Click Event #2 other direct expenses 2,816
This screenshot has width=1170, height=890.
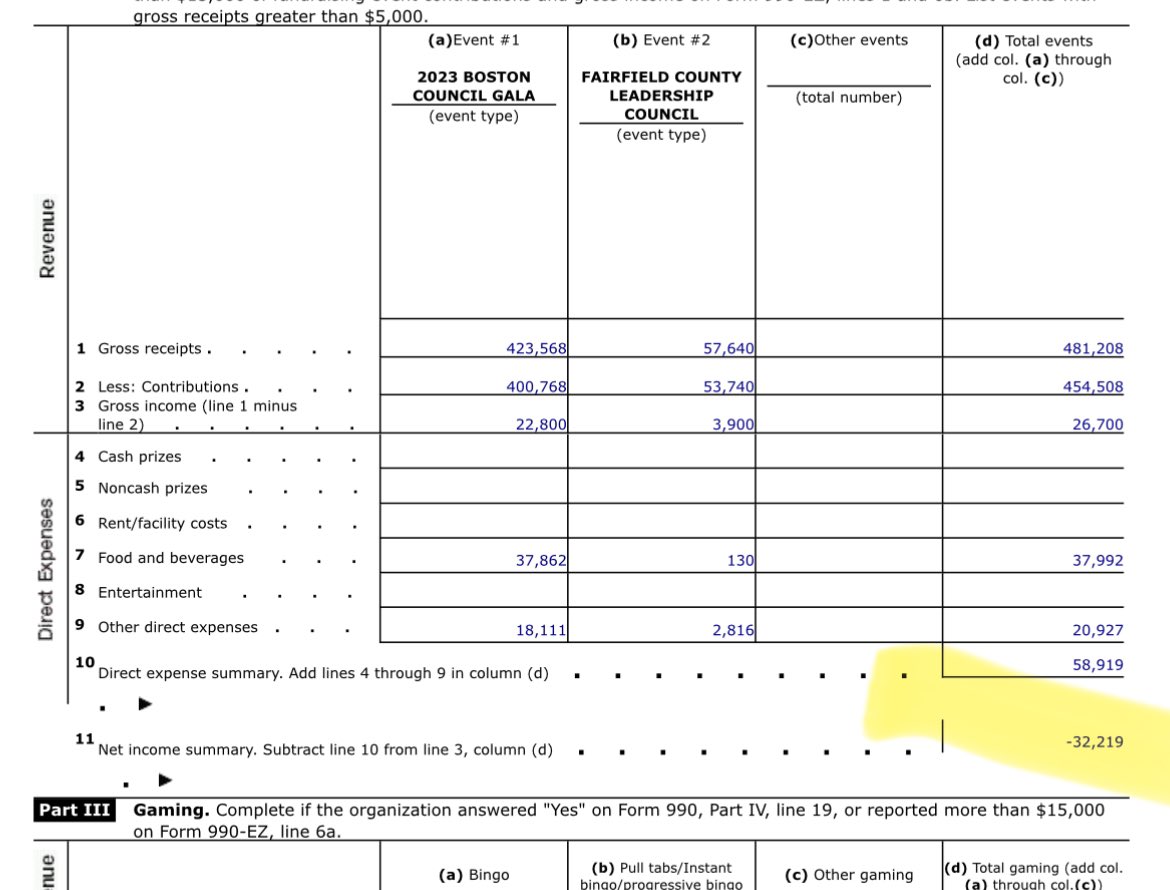733,630
